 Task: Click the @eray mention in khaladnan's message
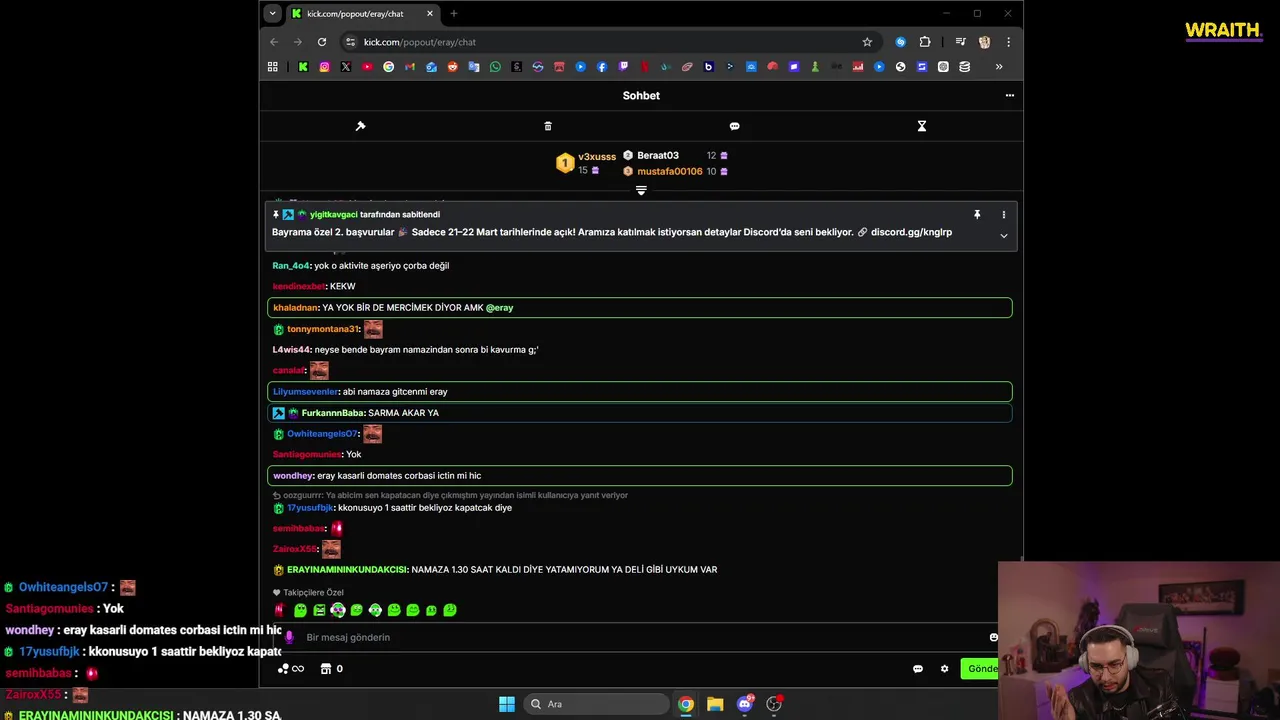[x=500, y=308]
